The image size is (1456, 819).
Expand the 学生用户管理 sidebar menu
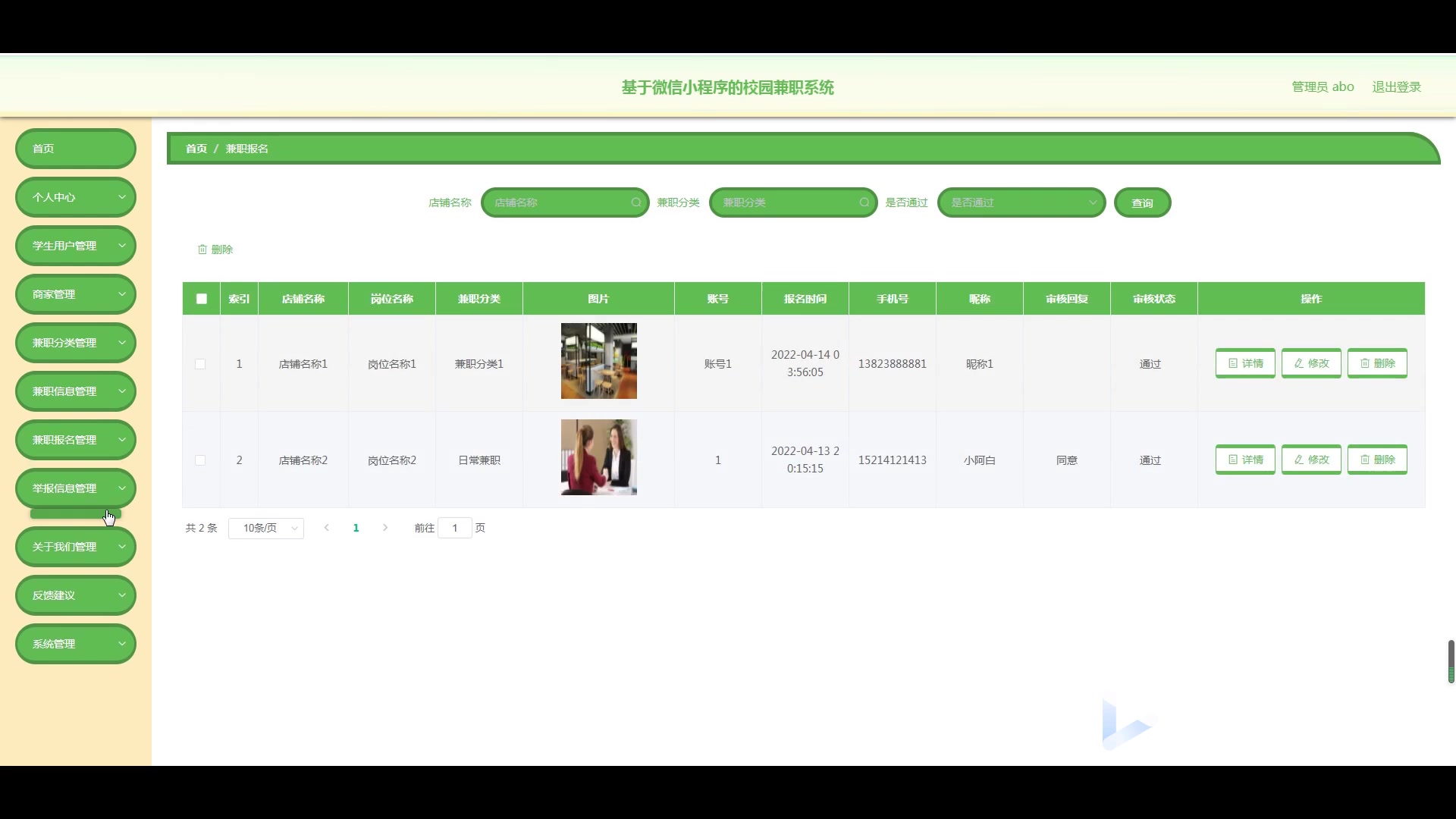point(76,246)
